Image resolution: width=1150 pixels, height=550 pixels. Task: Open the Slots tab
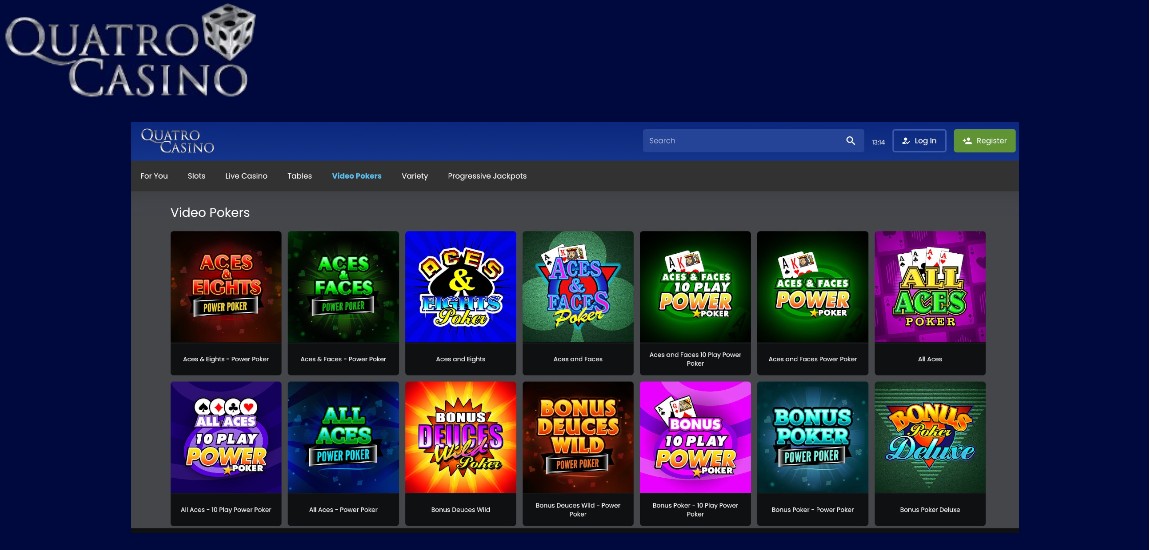point(197,176)
